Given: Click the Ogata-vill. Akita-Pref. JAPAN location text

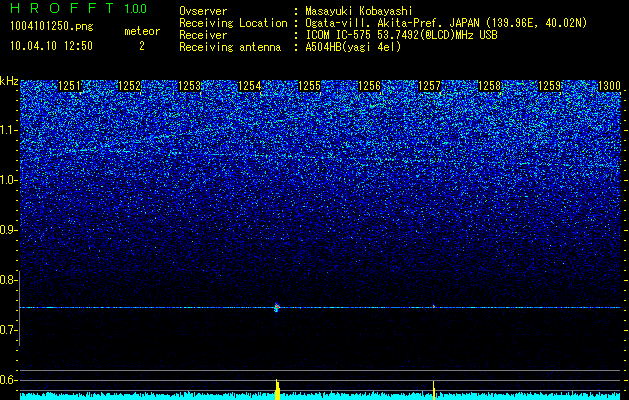Looking at the screenshot, I should tap(446, 23).
